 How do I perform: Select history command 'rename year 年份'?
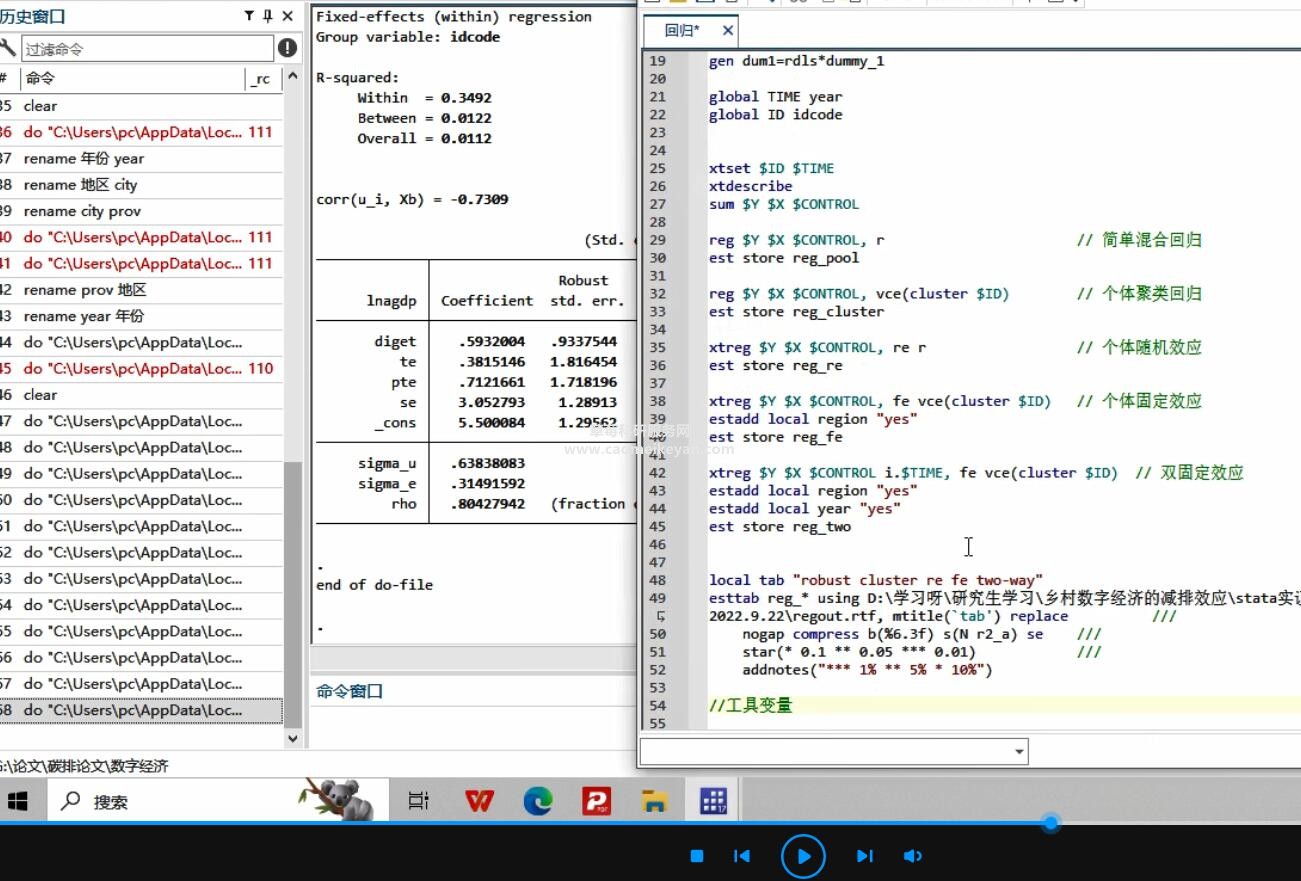84,316
